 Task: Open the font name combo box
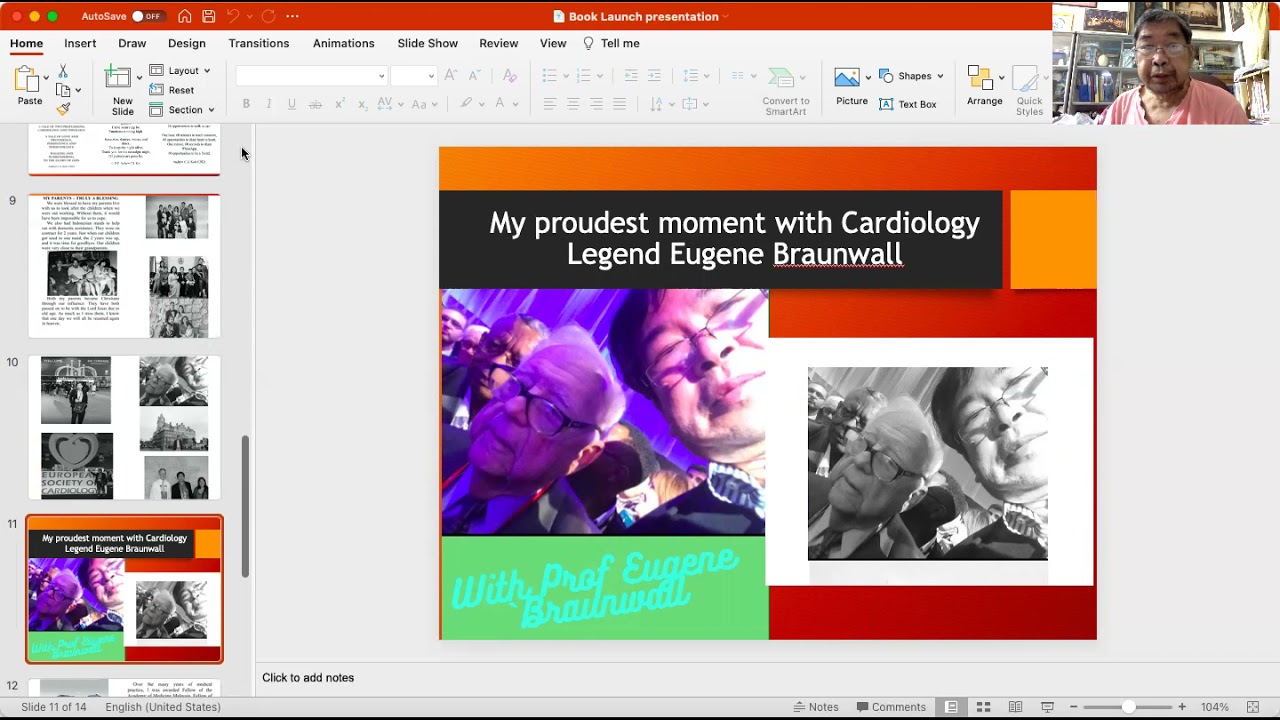pyautogui.click(x=311, y=76)
